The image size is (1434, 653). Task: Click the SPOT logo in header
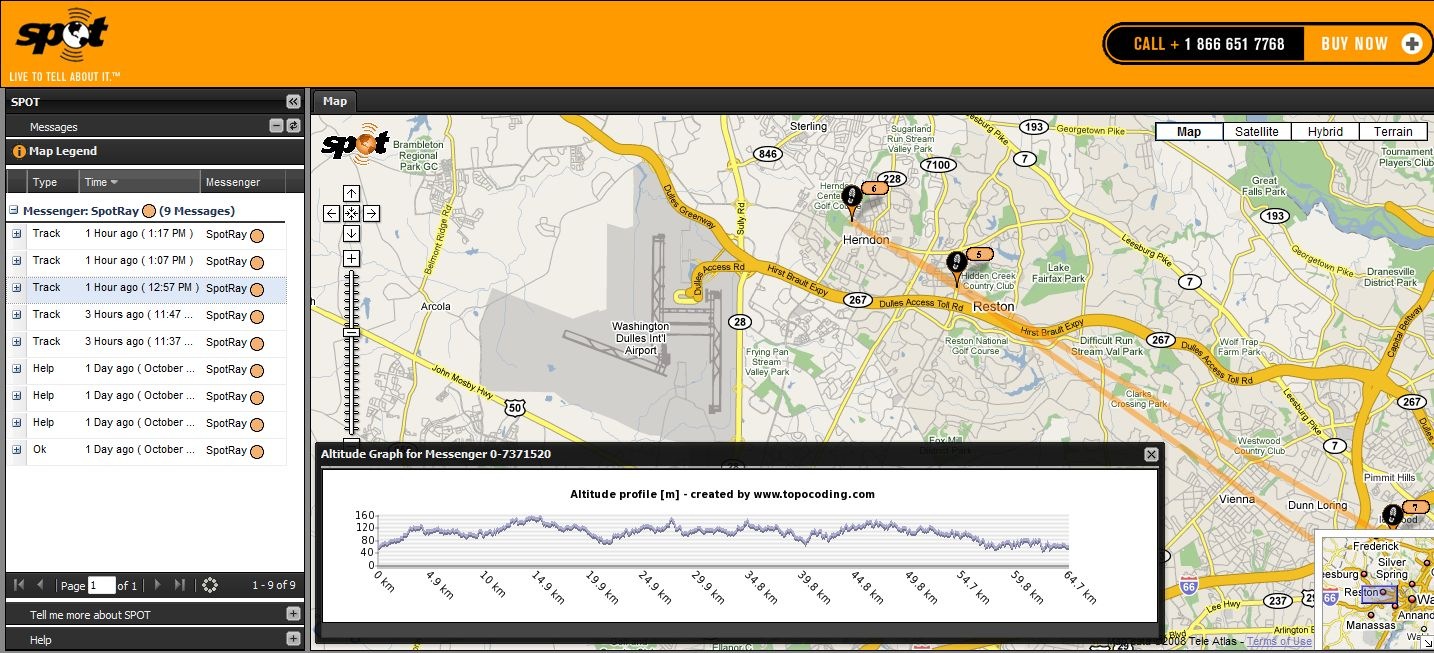(x=63, y=38)
